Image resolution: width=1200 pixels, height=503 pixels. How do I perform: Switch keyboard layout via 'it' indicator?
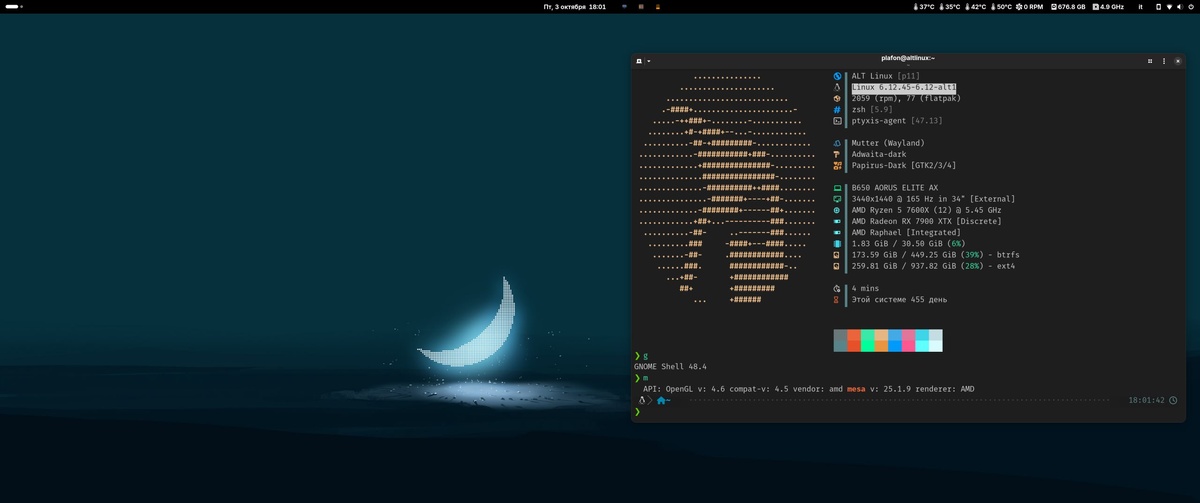coord(1140,7)
